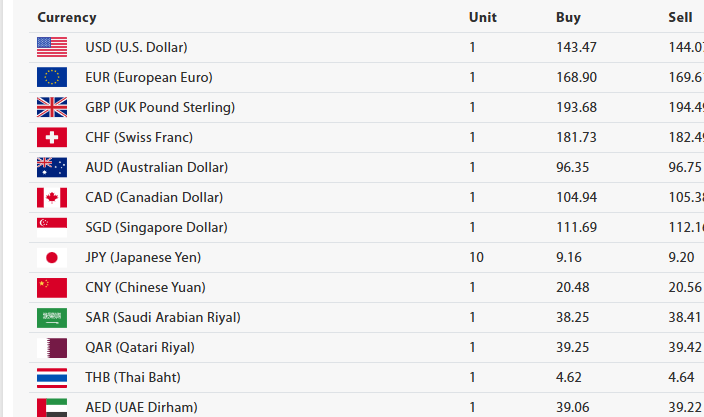The image size is (704, 417).
Task: Click the Thailand flag icon
Action: (x=52, y=377)
